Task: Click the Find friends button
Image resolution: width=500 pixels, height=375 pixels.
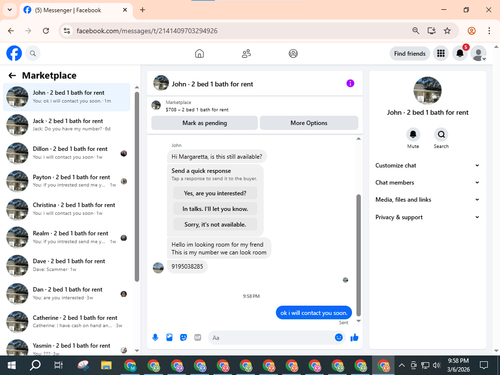Action: tap(410, 53)
